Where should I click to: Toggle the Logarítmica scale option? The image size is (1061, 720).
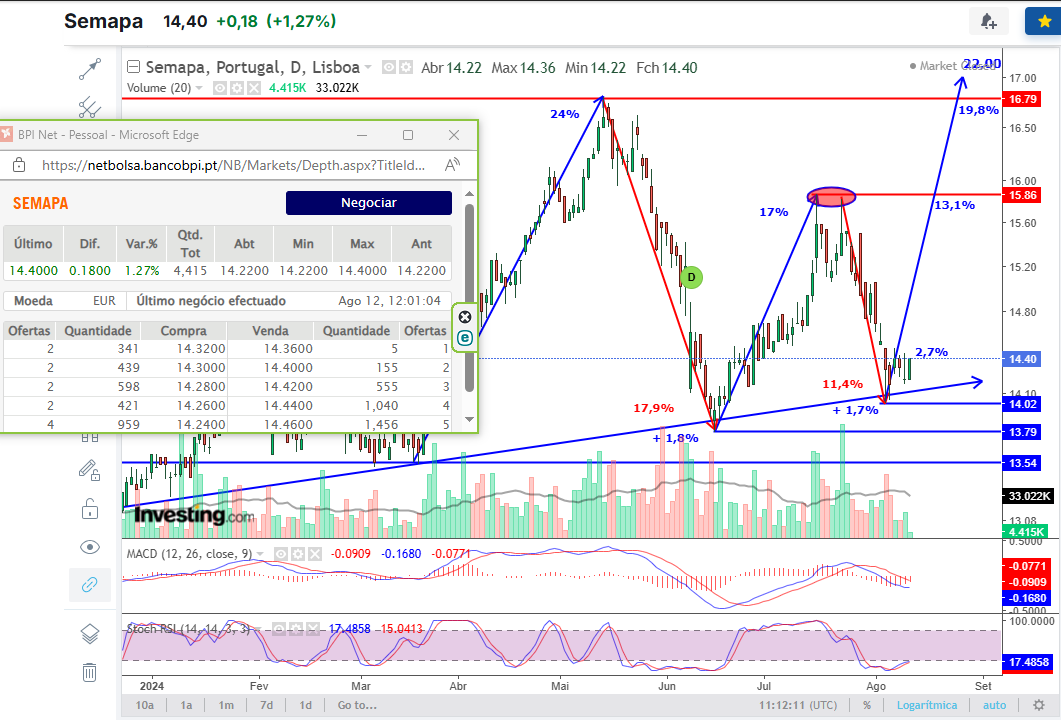click(x=927, y=705)
